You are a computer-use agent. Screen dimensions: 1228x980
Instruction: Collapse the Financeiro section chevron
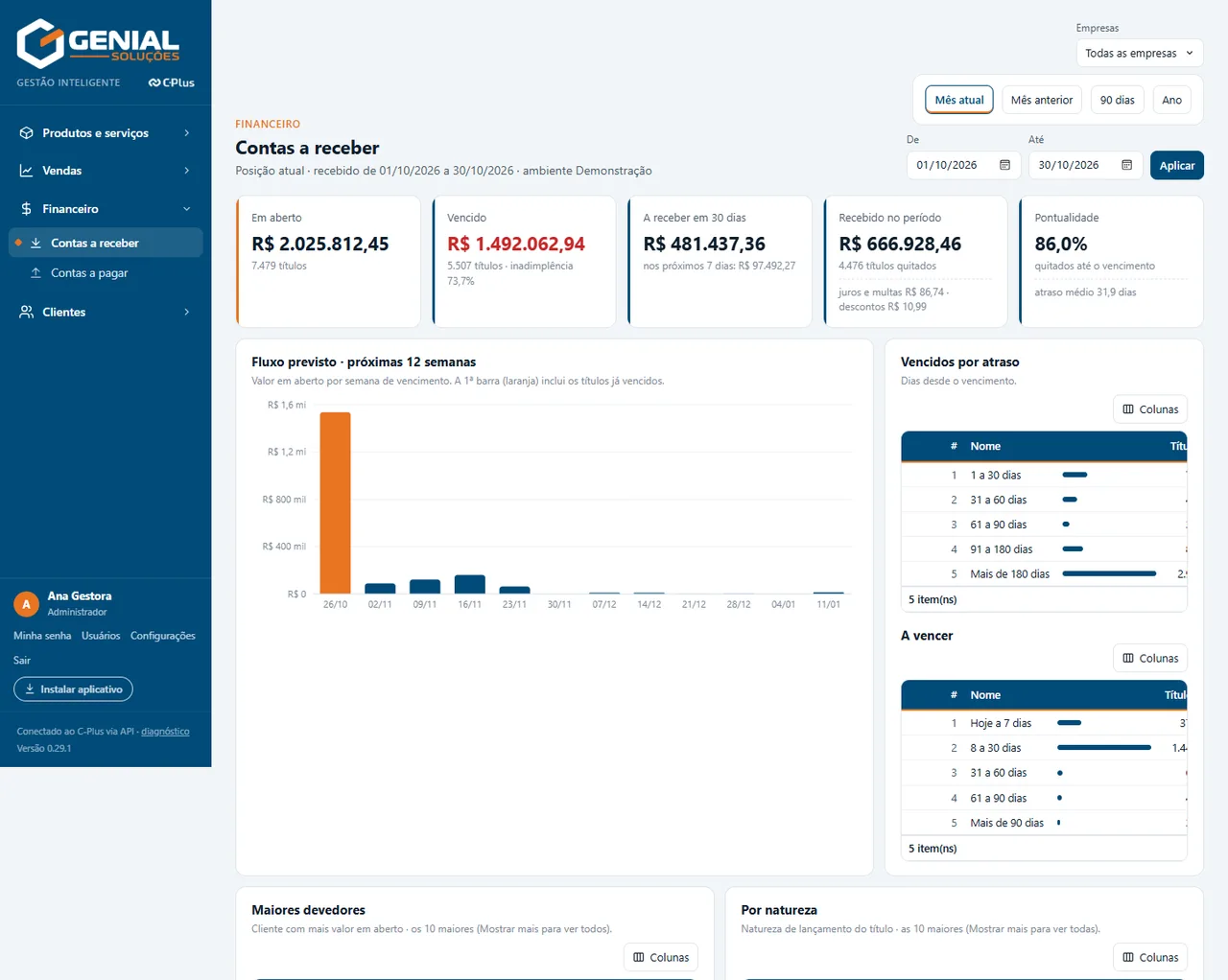click(x=187, y=209)
